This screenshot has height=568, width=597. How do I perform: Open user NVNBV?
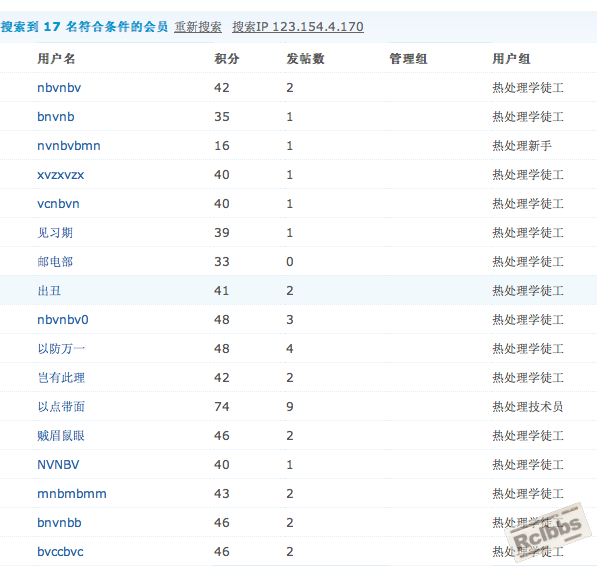pyautogui.click(x=58, y=464)
